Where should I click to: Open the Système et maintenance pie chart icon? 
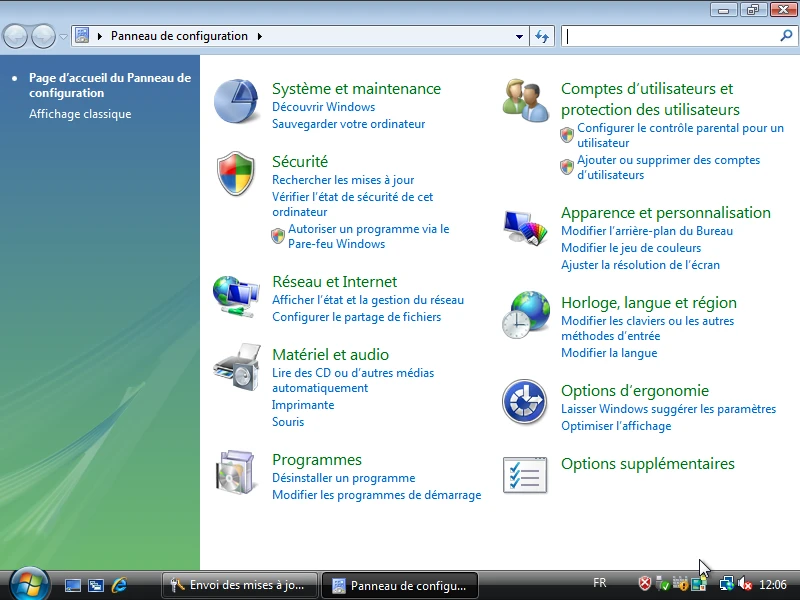[236, 101]
